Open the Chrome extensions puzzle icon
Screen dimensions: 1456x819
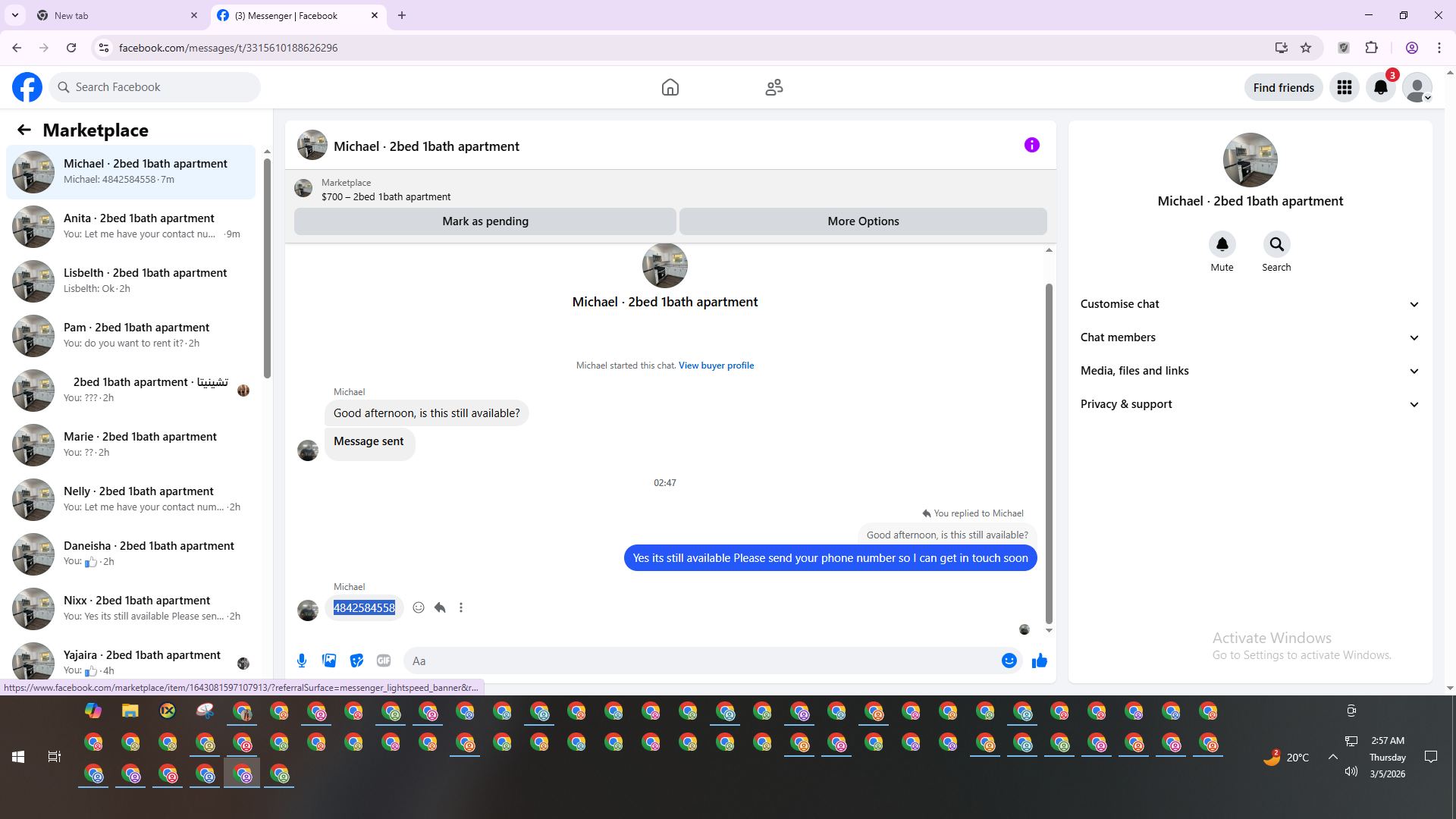pyautogui.click(x=1371, y=48)
